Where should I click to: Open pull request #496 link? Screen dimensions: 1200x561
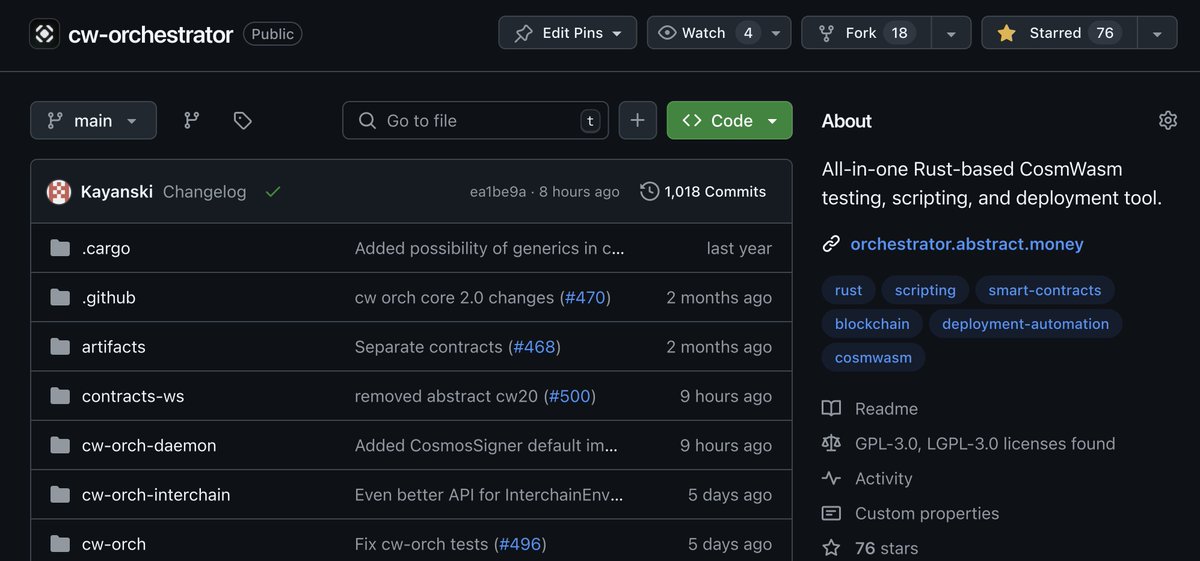[x=520, y=544]
